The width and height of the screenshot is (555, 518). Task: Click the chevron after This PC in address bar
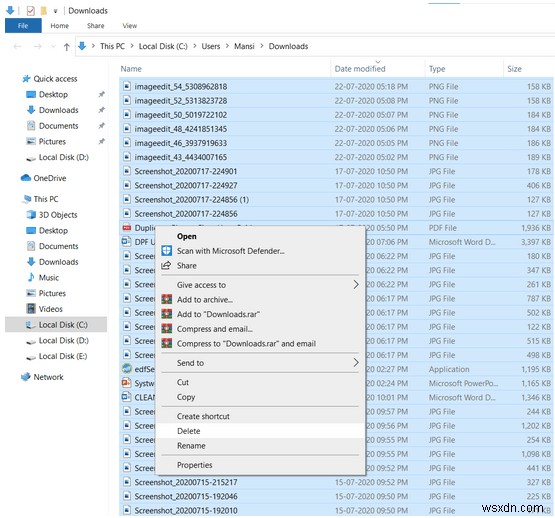[x=132, y=46]
